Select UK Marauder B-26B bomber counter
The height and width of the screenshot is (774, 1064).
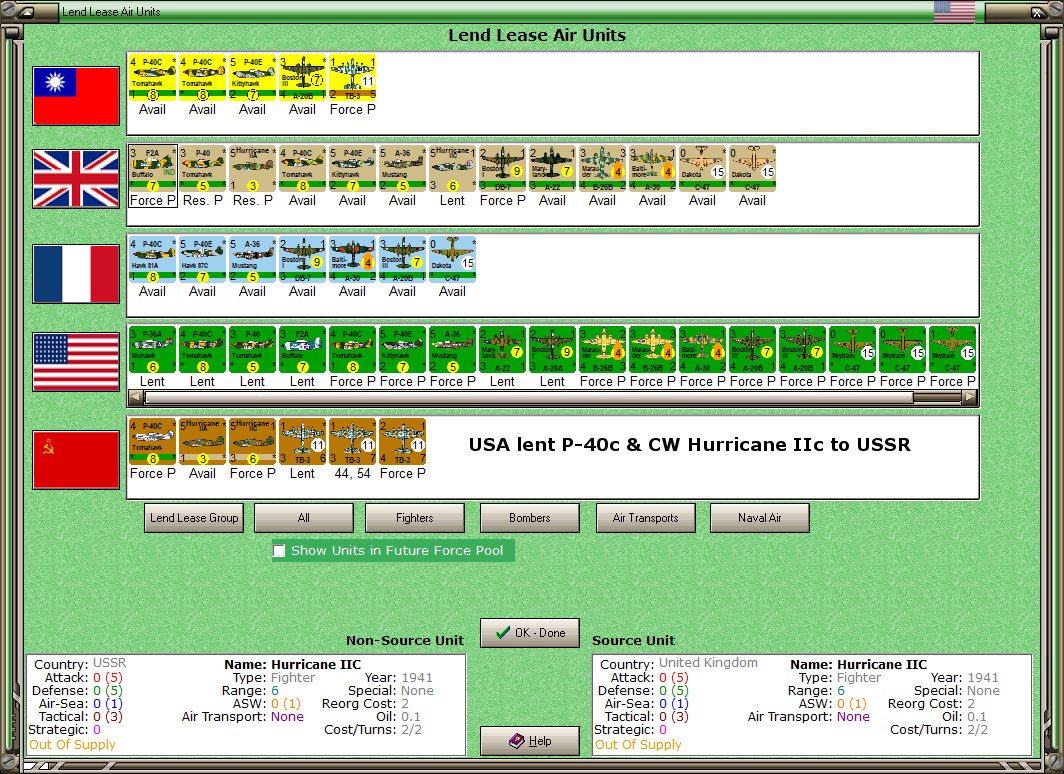coord(602,168)
